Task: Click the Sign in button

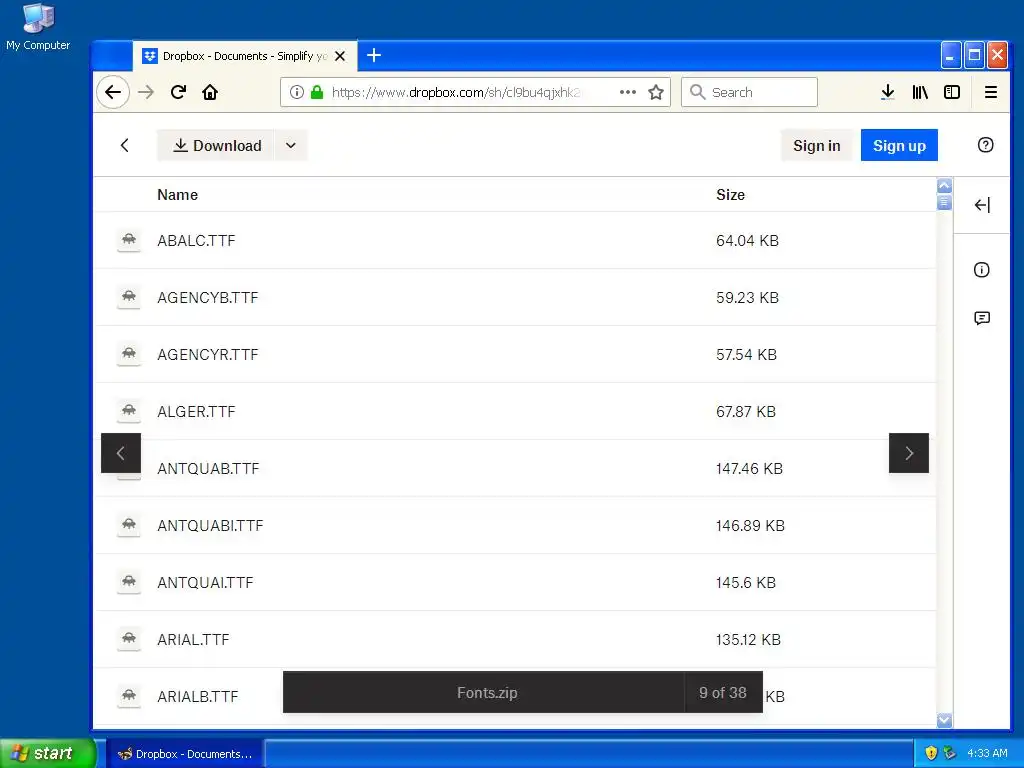Action: coord(816,145)
